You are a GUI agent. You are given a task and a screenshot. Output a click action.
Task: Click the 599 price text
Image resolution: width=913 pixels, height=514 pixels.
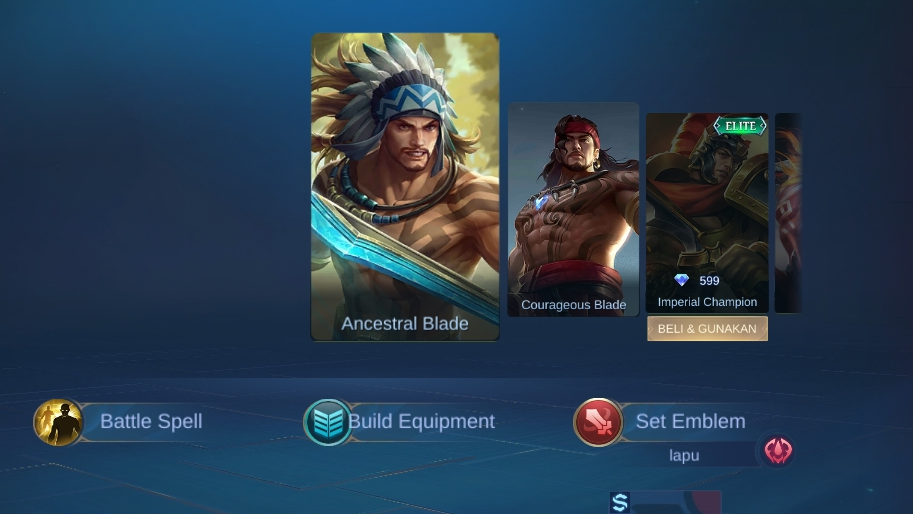[x=709, y=281]
